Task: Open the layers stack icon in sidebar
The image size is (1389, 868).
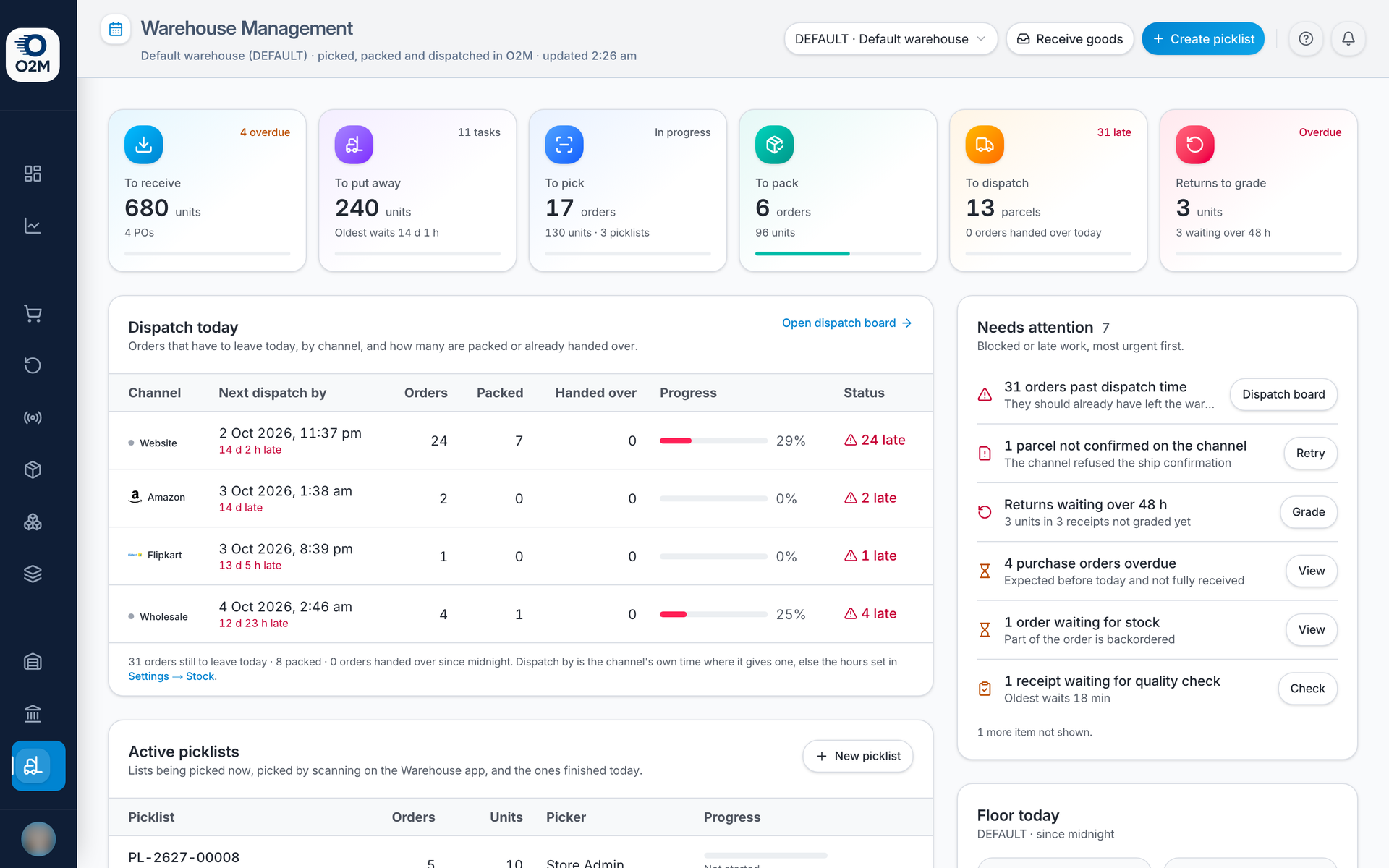Action: tap(33, 574)
